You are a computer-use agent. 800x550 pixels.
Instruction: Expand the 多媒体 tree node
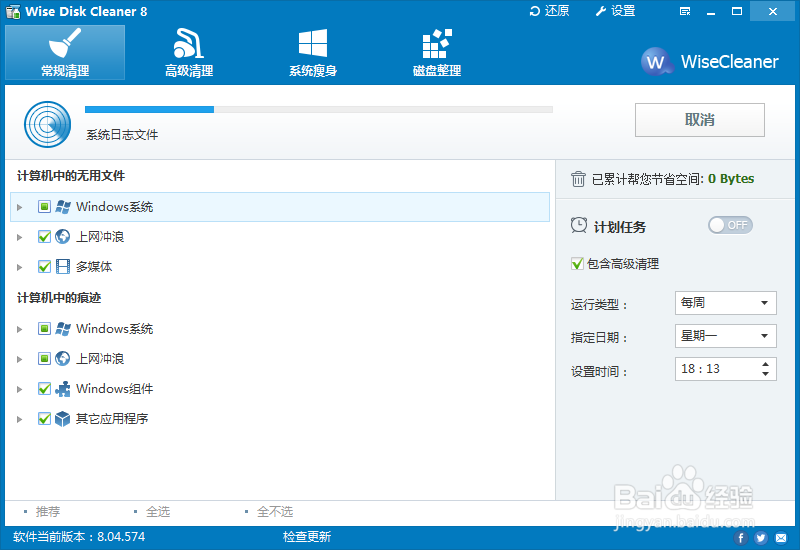(19, 267)
